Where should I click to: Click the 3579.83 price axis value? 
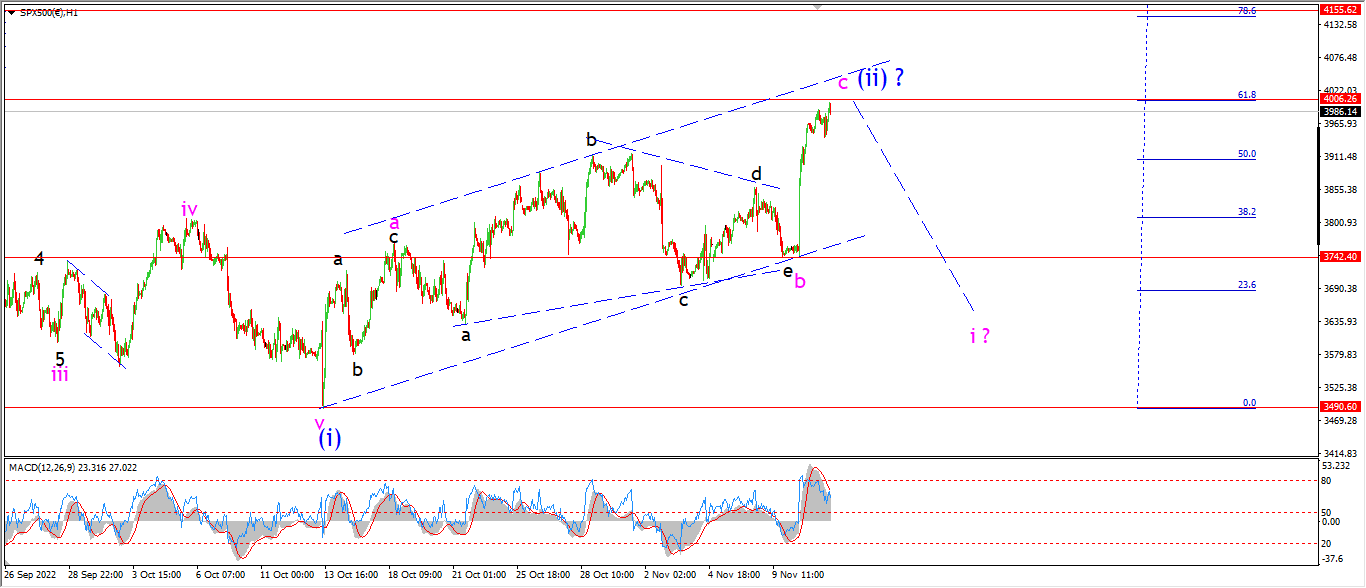(1339, 355)
